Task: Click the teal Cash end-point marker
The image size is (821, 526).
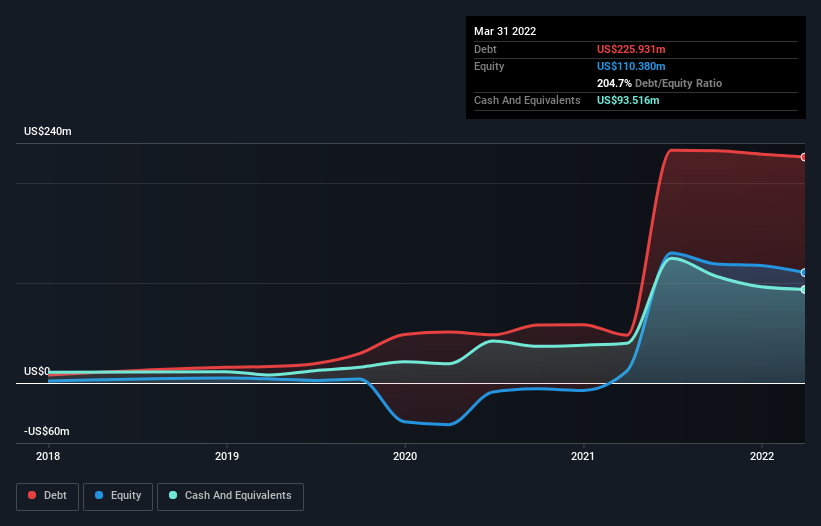Action: coord(804,289)
